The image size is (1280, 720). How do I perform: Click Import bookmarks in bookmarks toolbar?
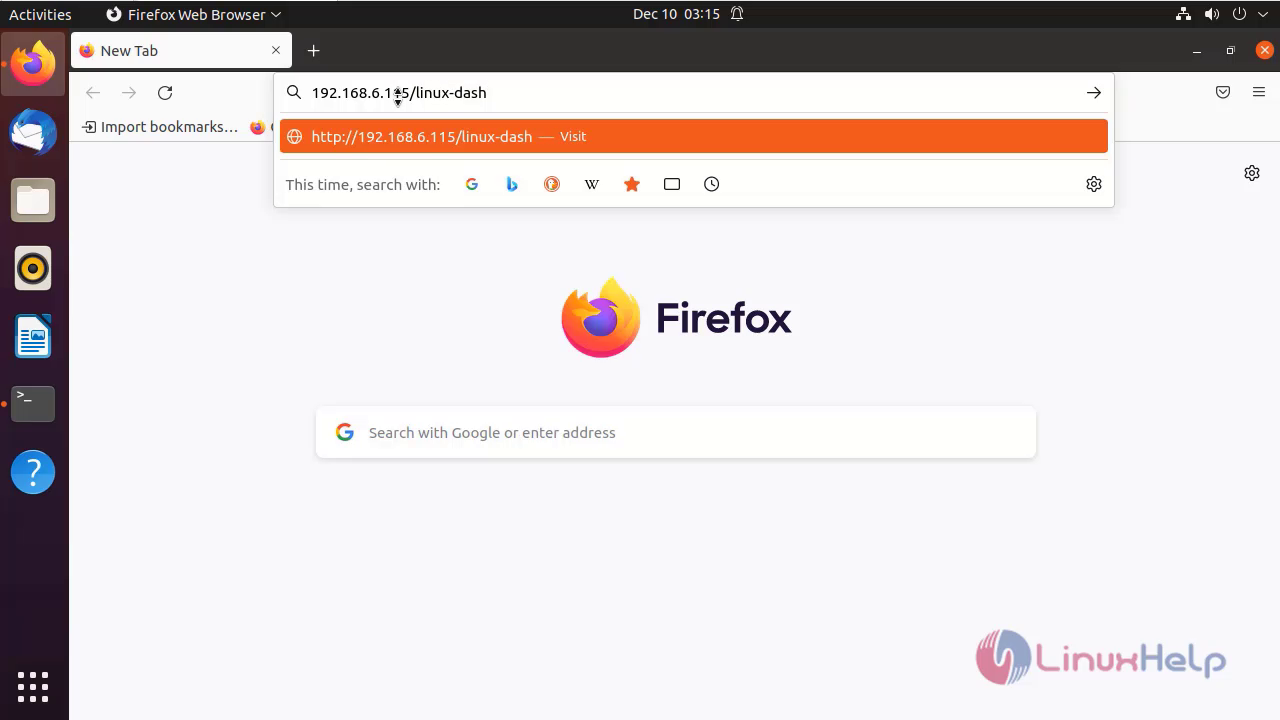pyautogui.click(x=160, y=127)
